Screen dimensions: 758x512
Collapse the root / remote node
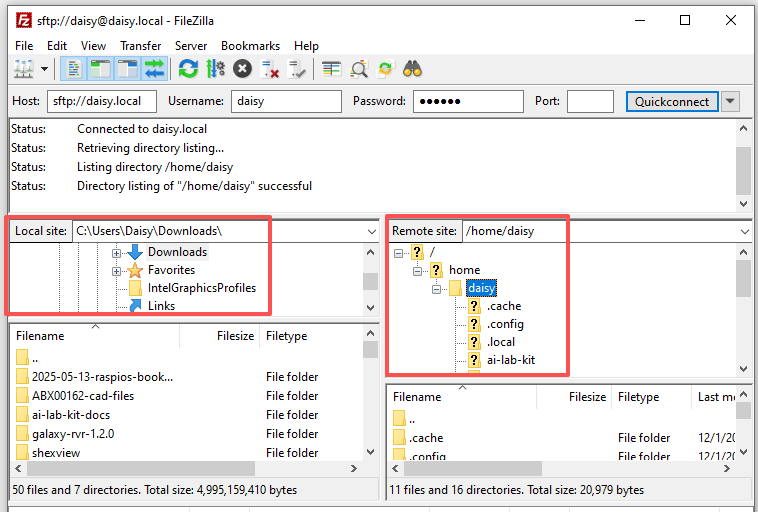398,253
